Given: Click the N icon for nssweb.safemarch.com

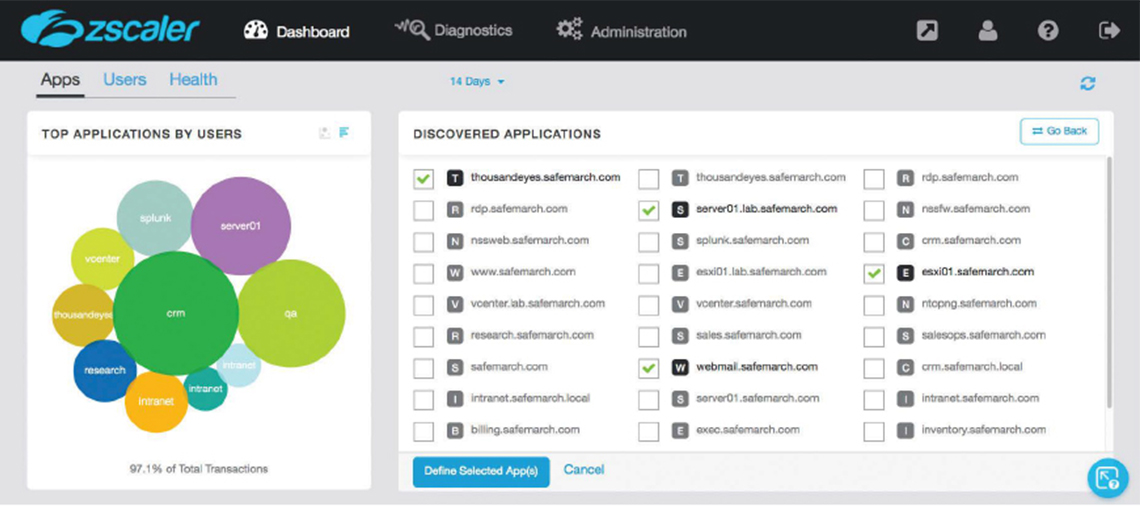Looking at the screenshot, I should point(454,241).
